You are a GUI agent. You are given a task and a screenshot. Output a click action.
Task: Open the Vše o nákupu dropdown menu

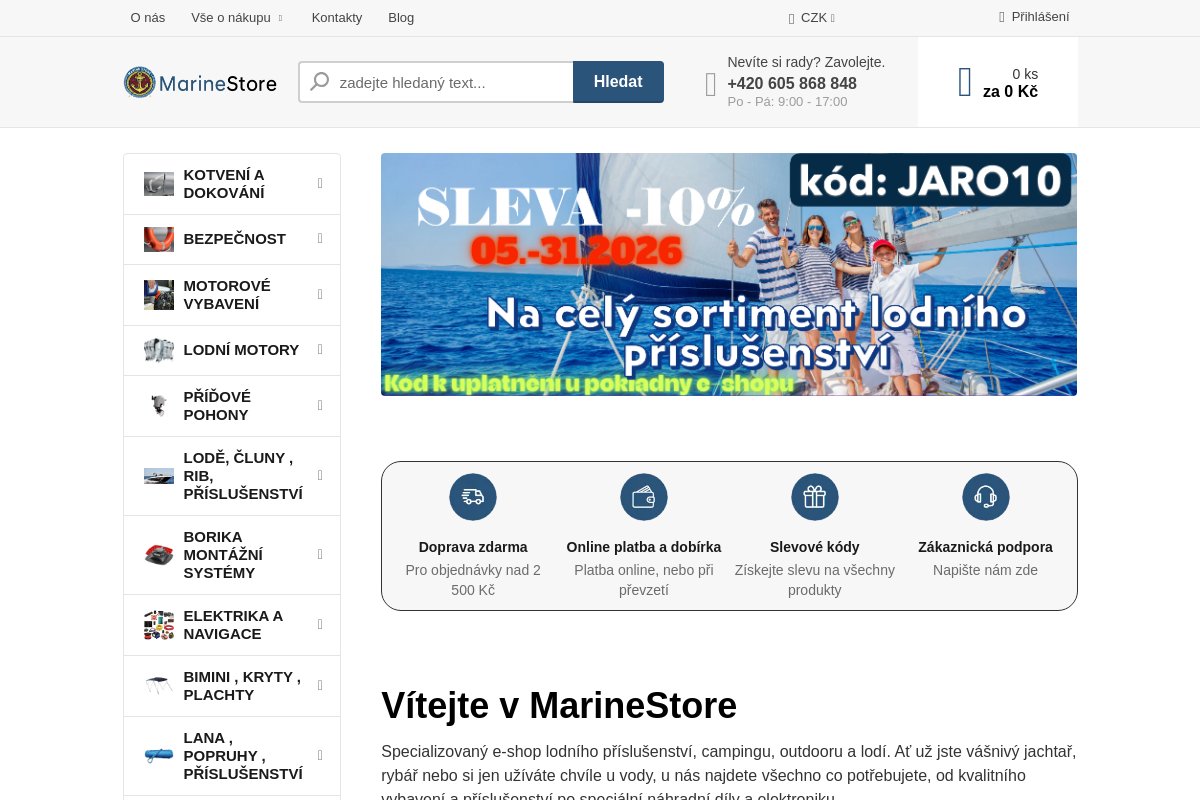pyautogui.click(x=237, y=17)
